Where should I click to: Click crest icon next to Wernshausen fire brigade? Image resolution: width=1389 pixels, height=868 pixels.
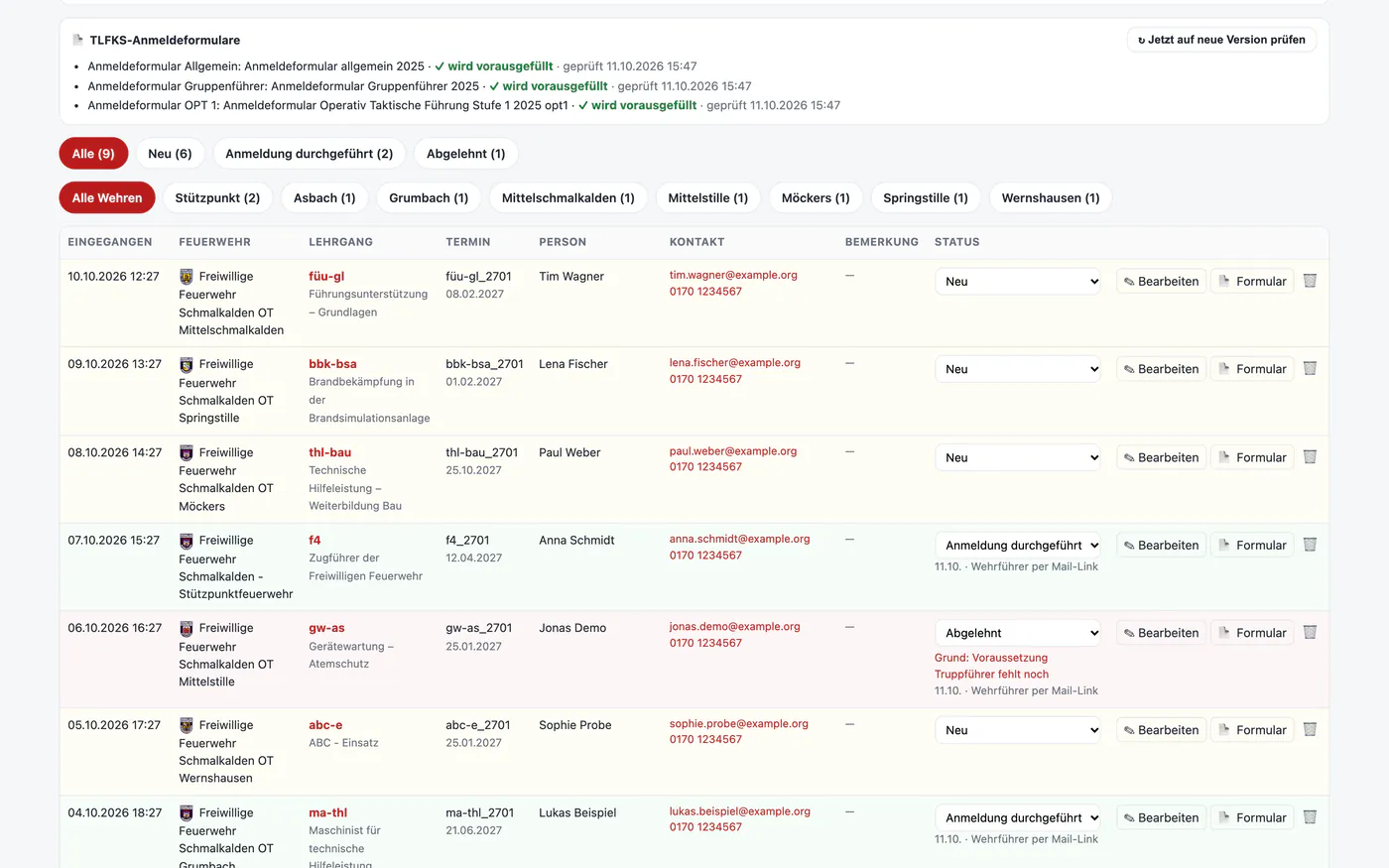(186, 725)
